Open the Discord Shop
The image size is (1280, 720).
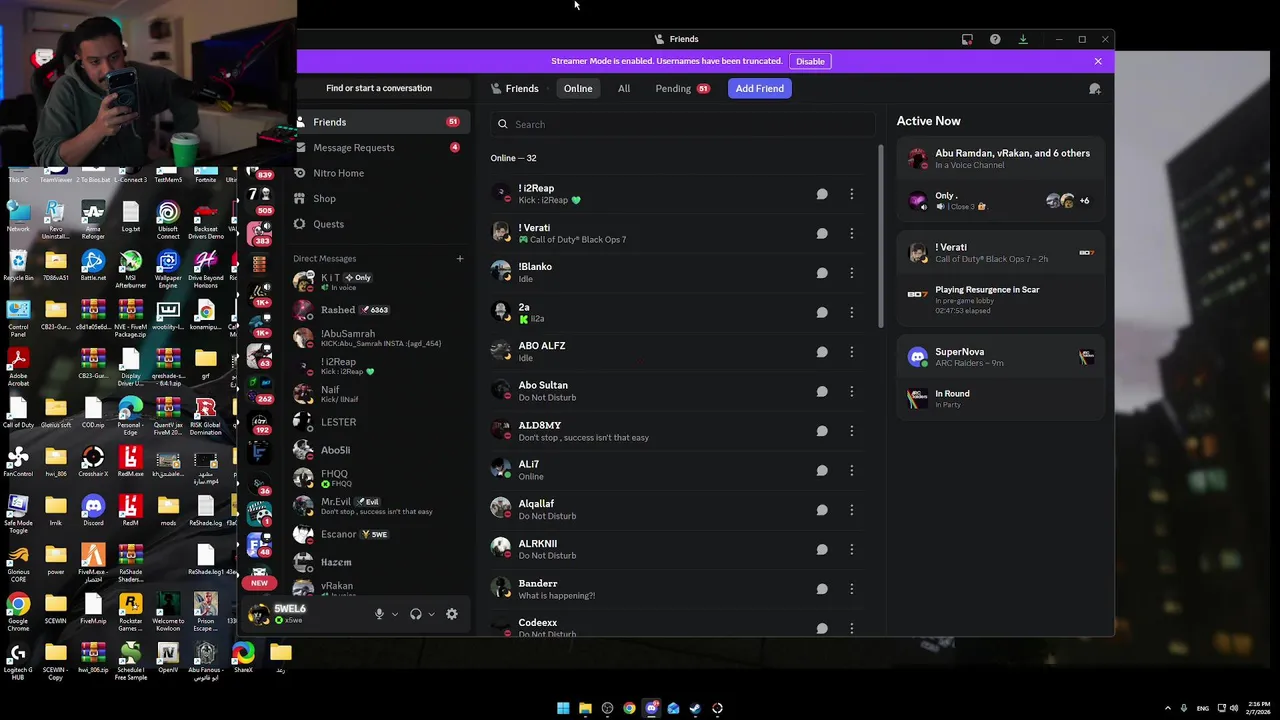[x=379, y=198]
